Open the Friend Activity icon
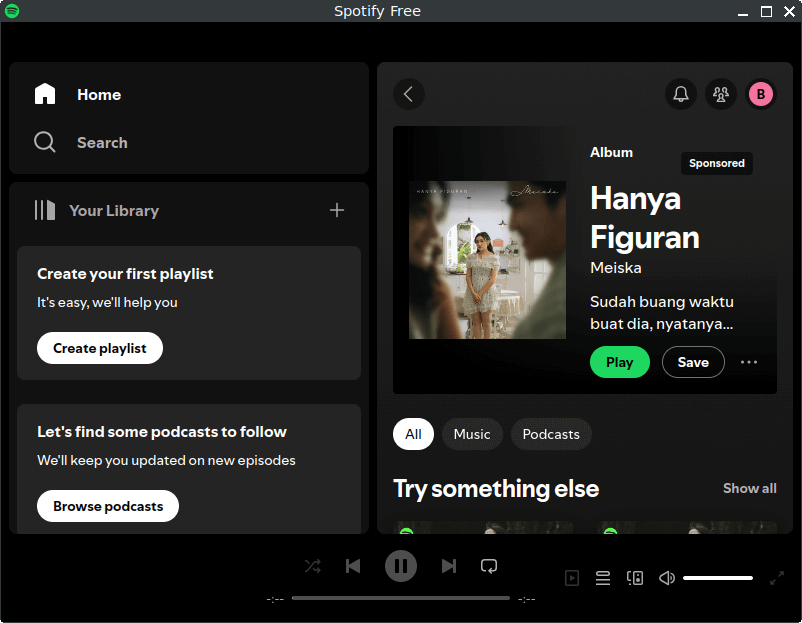The image size is (802, 623). point(721,94)
